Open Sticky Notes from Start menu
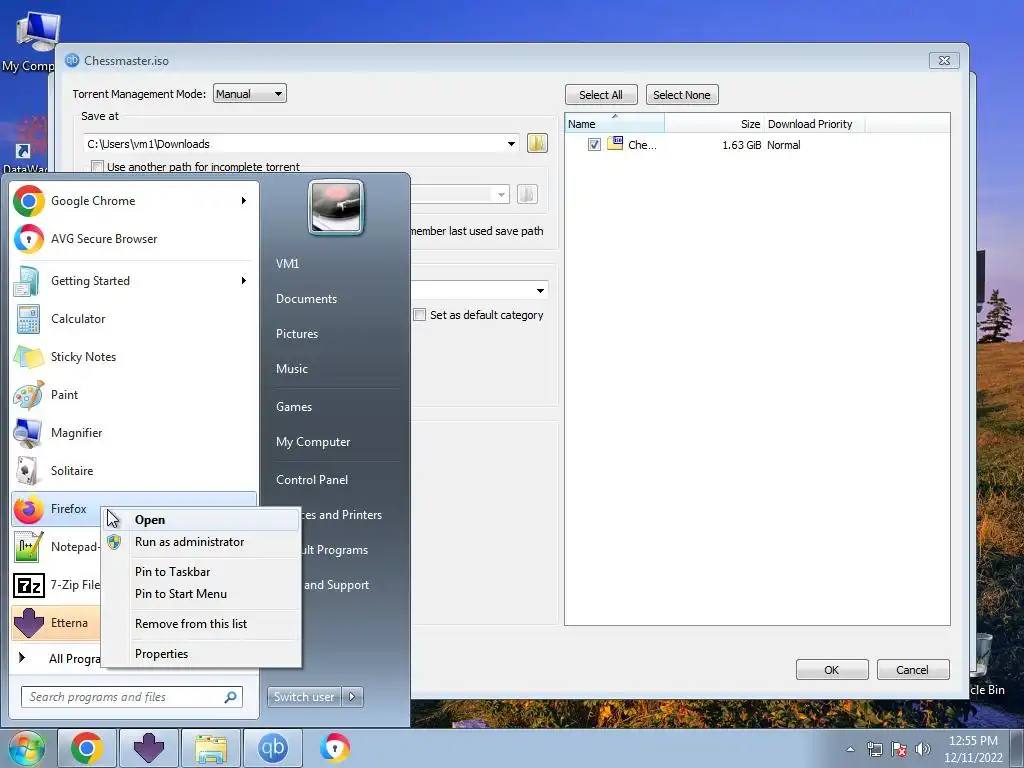The width and height of the screenshot is (1024, 768). (134, 357)
